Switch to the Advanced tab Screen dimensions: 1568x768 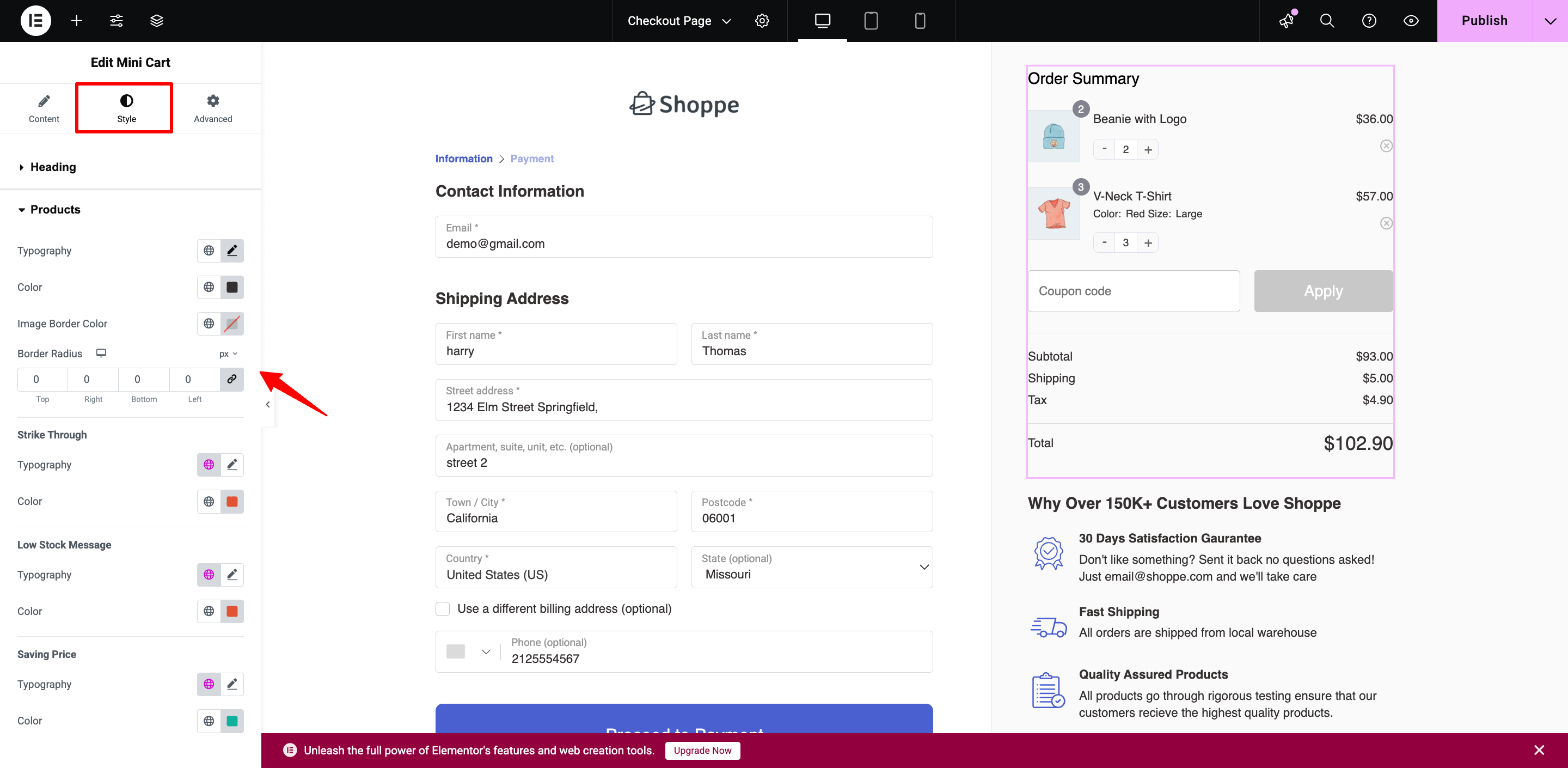[212, 108]
